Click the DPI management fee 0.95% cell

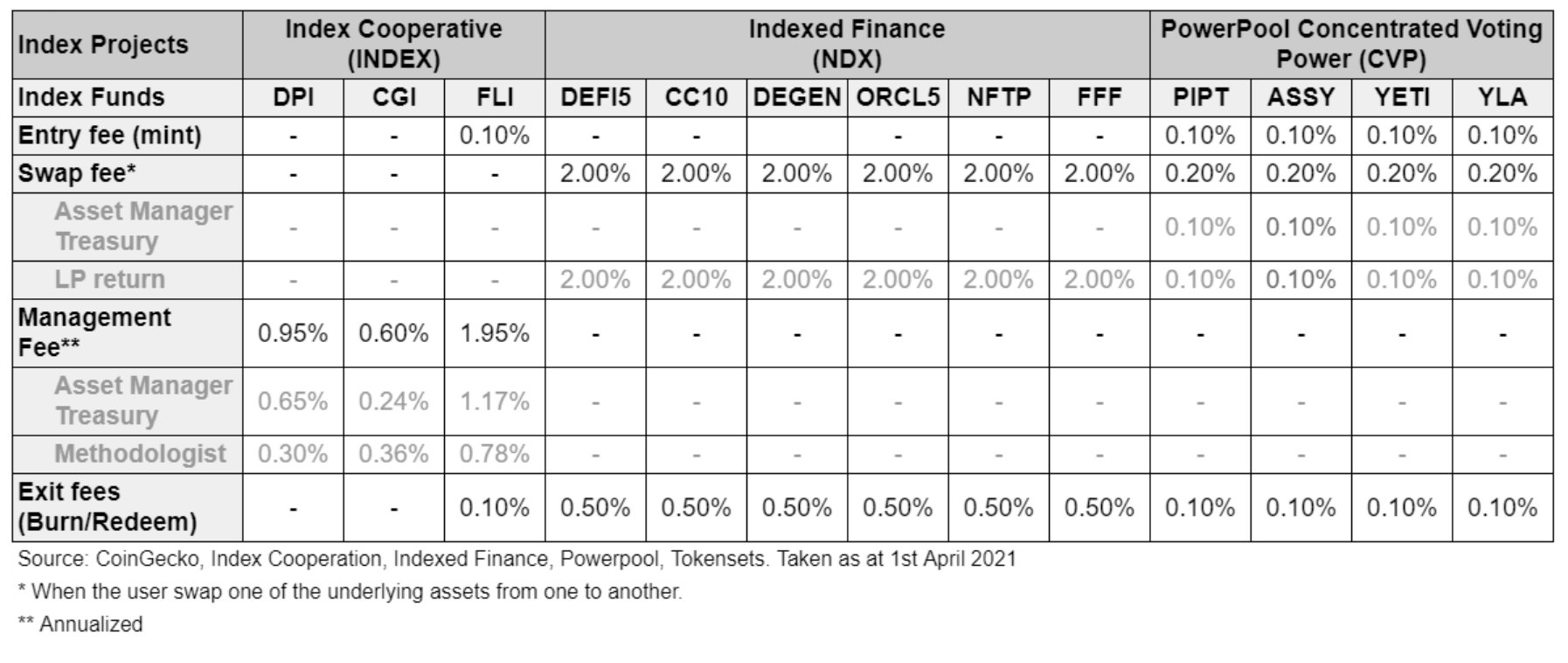pos(293,333)
